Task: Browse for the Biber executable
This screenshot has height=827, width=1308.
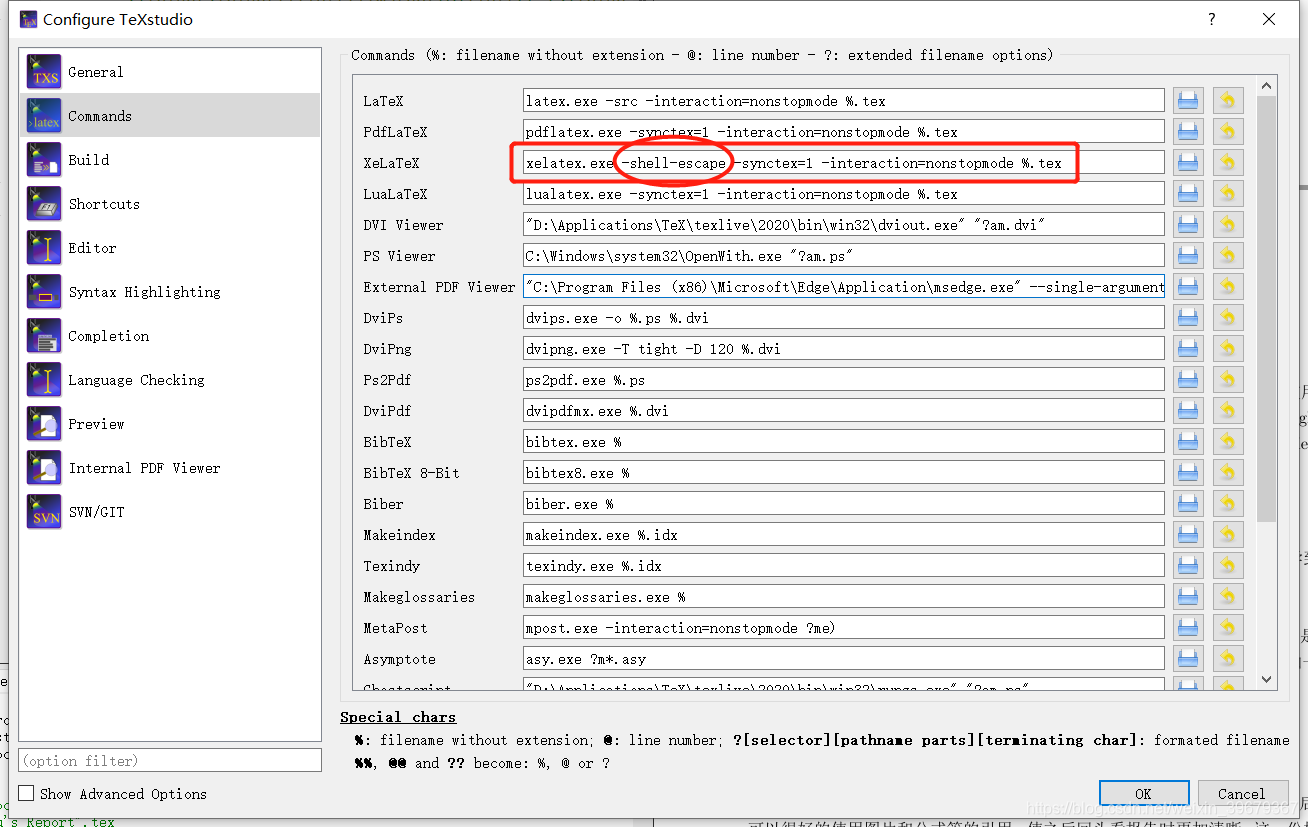Action: tap(1187, 503)
